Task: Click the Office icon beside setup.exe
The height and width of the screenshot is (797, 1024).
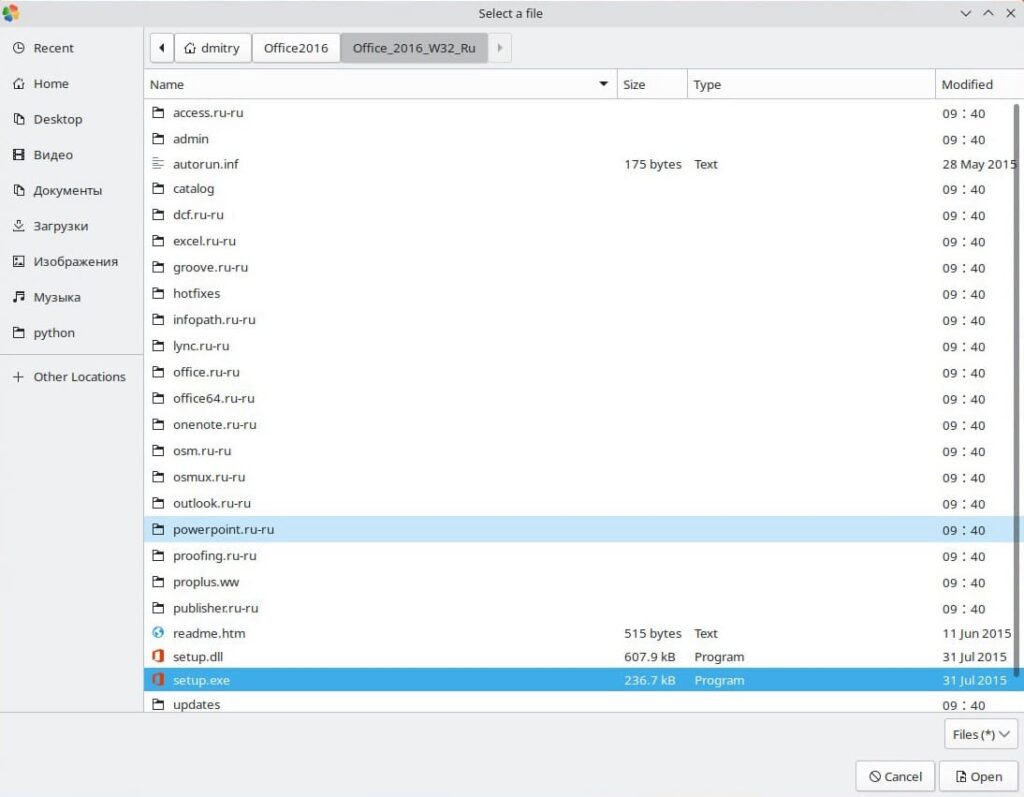Action: [x=157, y=680]
